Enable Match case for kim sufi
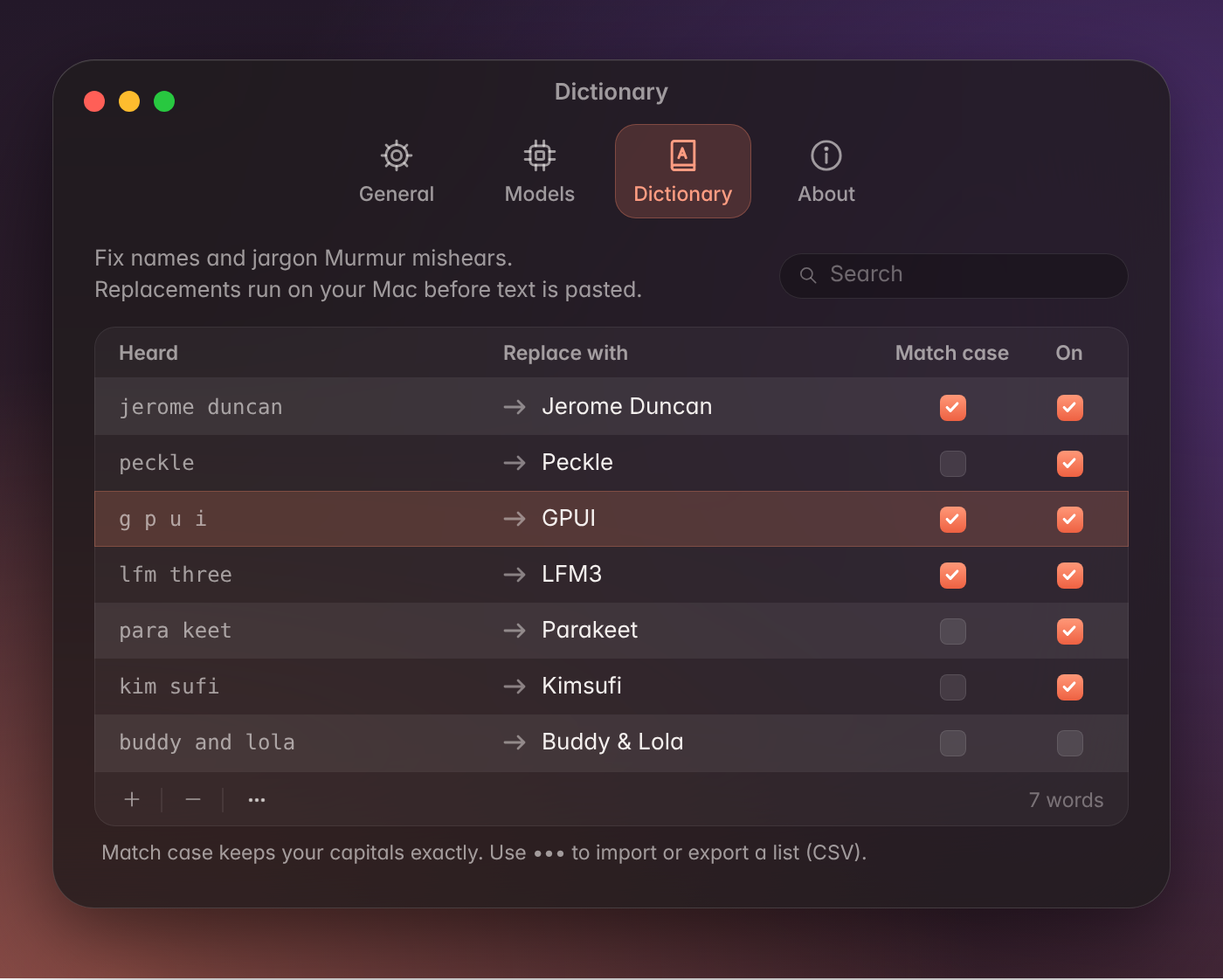 pyautogui.click(x=953, y=687)
